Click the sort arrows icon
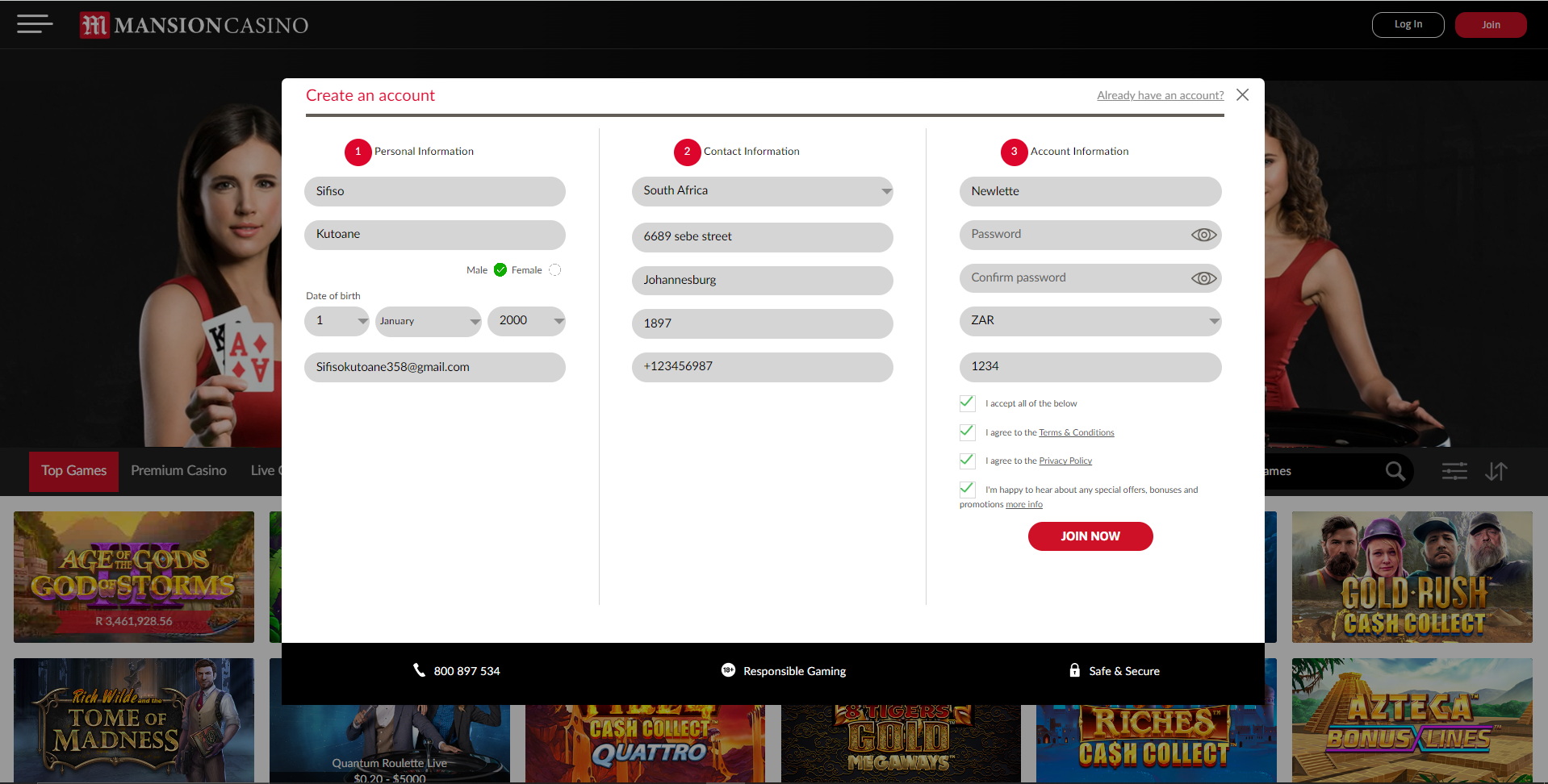Image resolution: width=1548 pixels, height=784 pixels. tap(1496, 471)
